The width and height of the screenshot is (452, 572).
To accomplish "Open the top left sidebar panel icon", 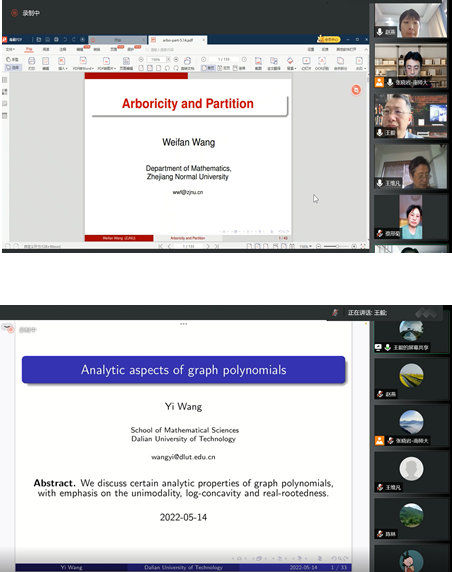I will pyautogui.click(x=5, y=80).
